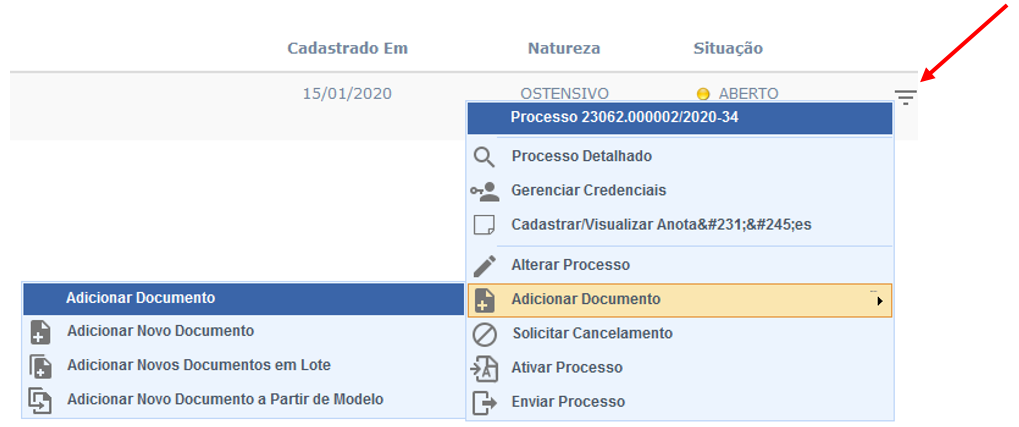1019x427 pixels.
Task: Click the prohibition icon for Solicitar Cancelamento
Action: pyautogui.click(x=484, y=334)
